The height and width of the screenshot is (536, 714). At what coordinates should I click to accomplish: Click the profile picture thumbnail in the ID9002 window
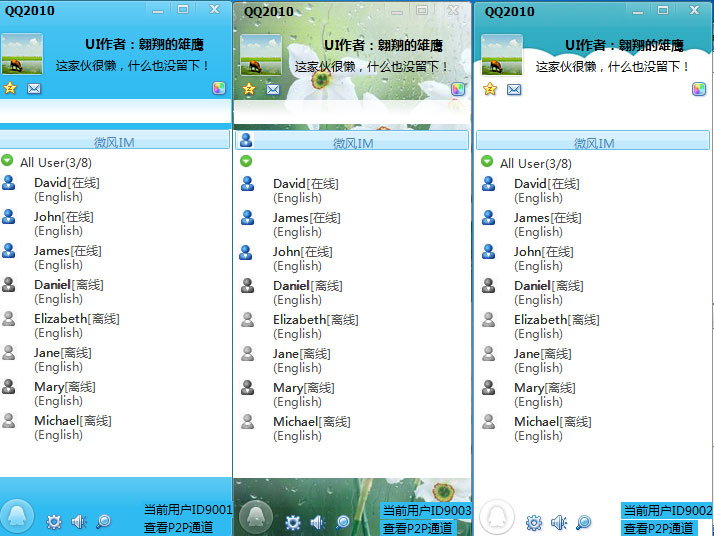[502, 55]
